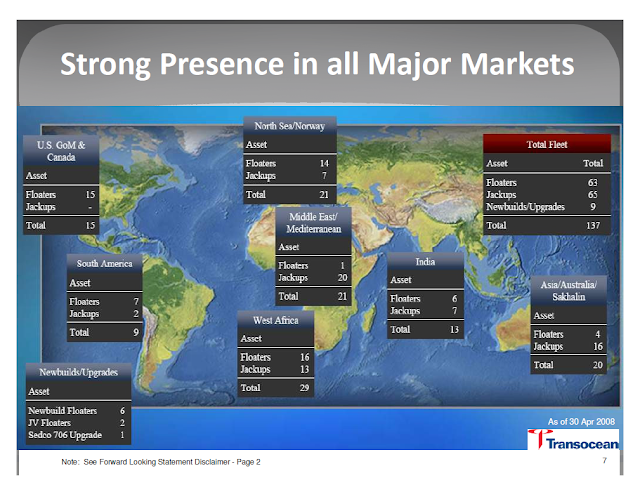Click Jackups 13 row in West Africa table
Screen dimensions: 640x490
[x=276, y=369]
